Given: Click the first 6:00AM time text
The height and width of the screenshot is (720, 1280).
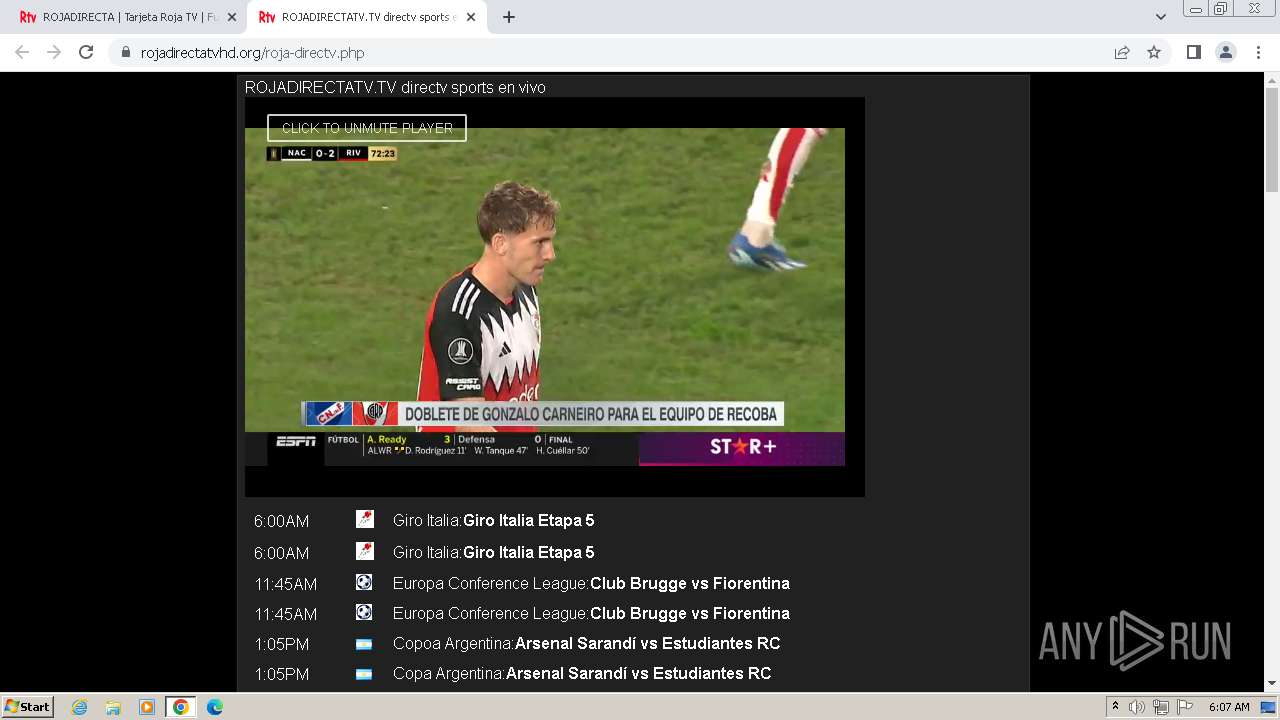Looking at the screenshot, I should point(281,521).
